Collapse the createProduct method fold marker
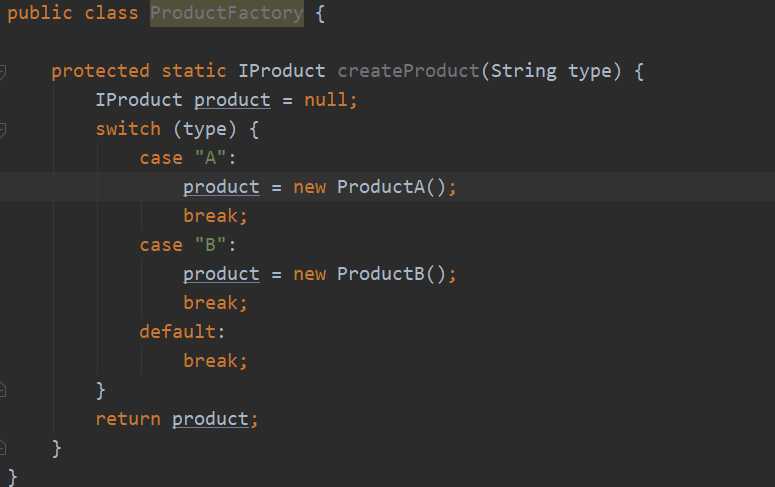This screenshot has width=775, height=487. click(x=2, y=72)
